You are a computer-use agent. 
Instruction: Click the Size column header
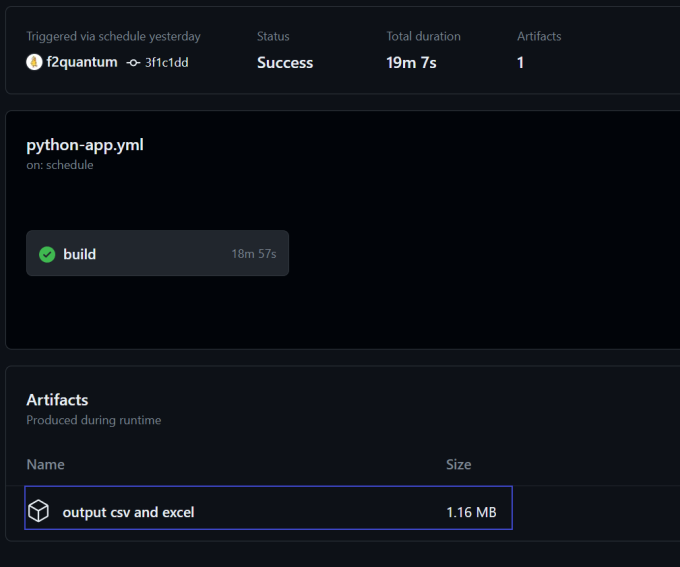pyautogui.click(x=458, y=464)
